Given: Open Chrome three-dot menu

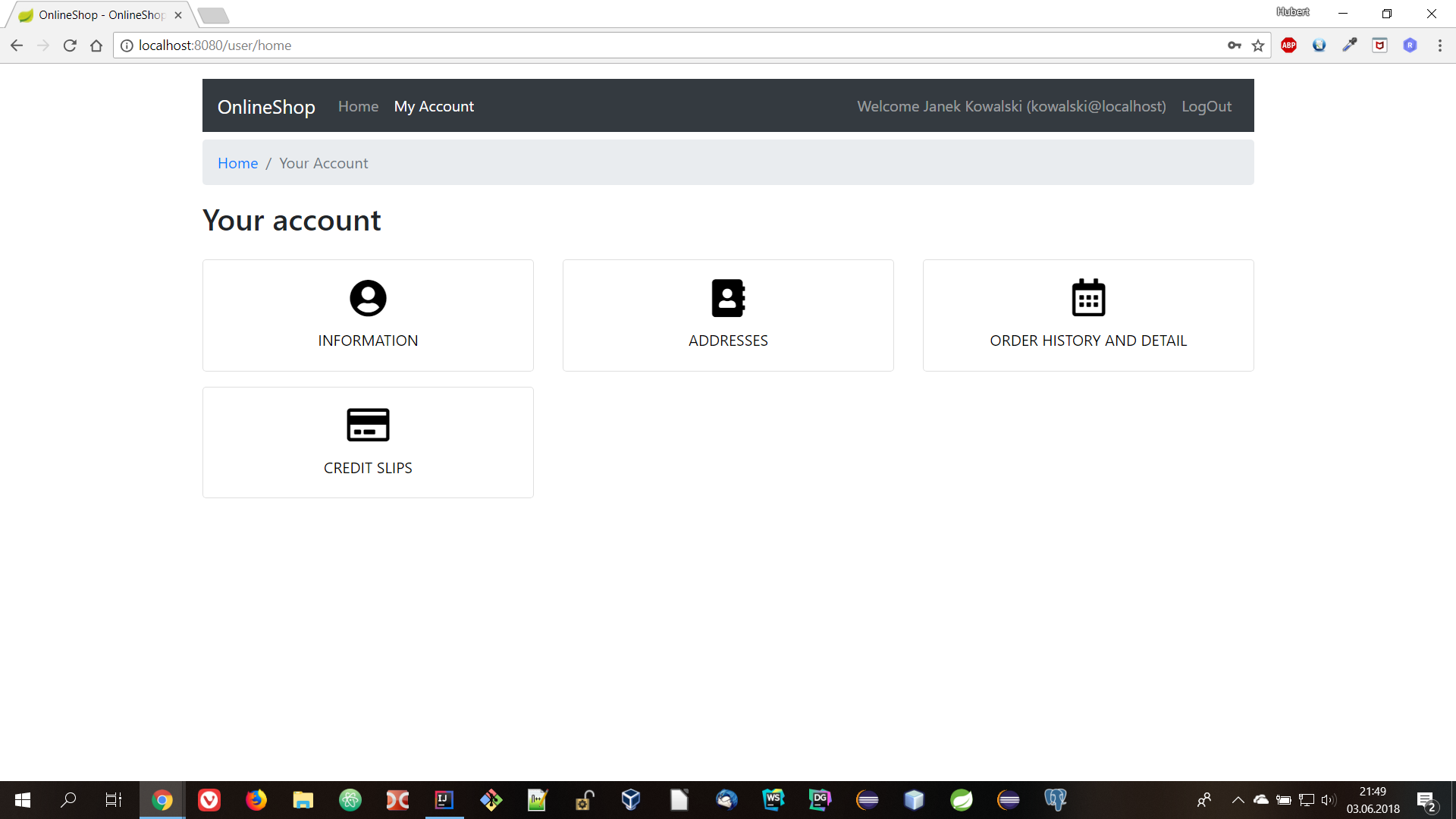Looking at the screenshot, I should tap(1439, 45).
